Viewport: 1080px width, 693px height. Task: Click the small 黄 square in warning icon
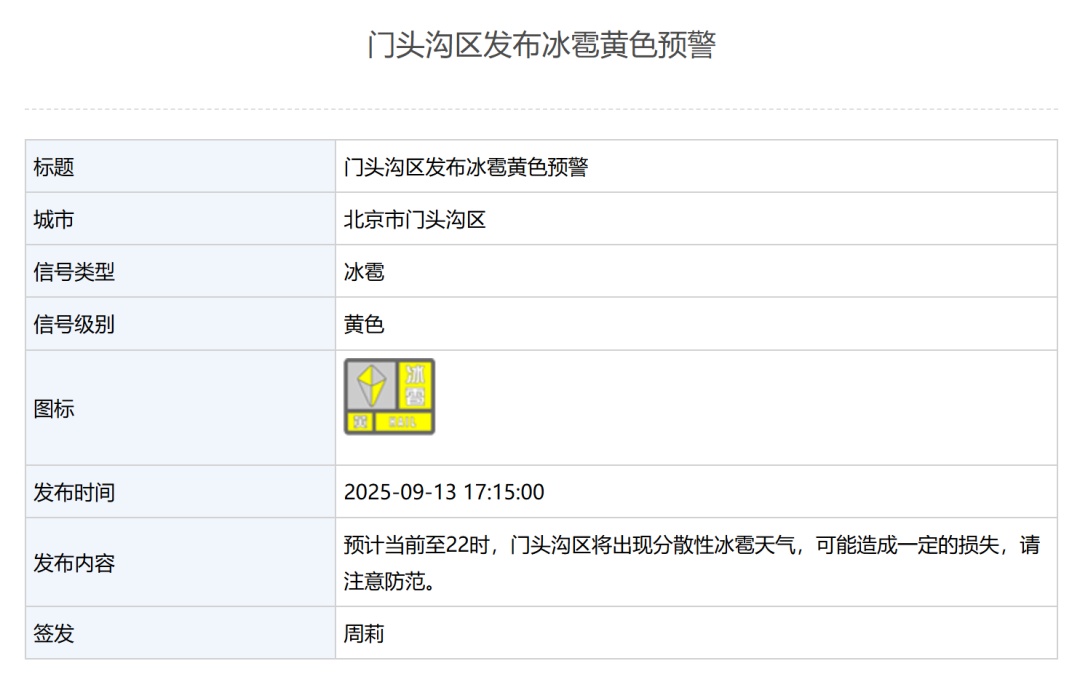click(x=358, y=422)
